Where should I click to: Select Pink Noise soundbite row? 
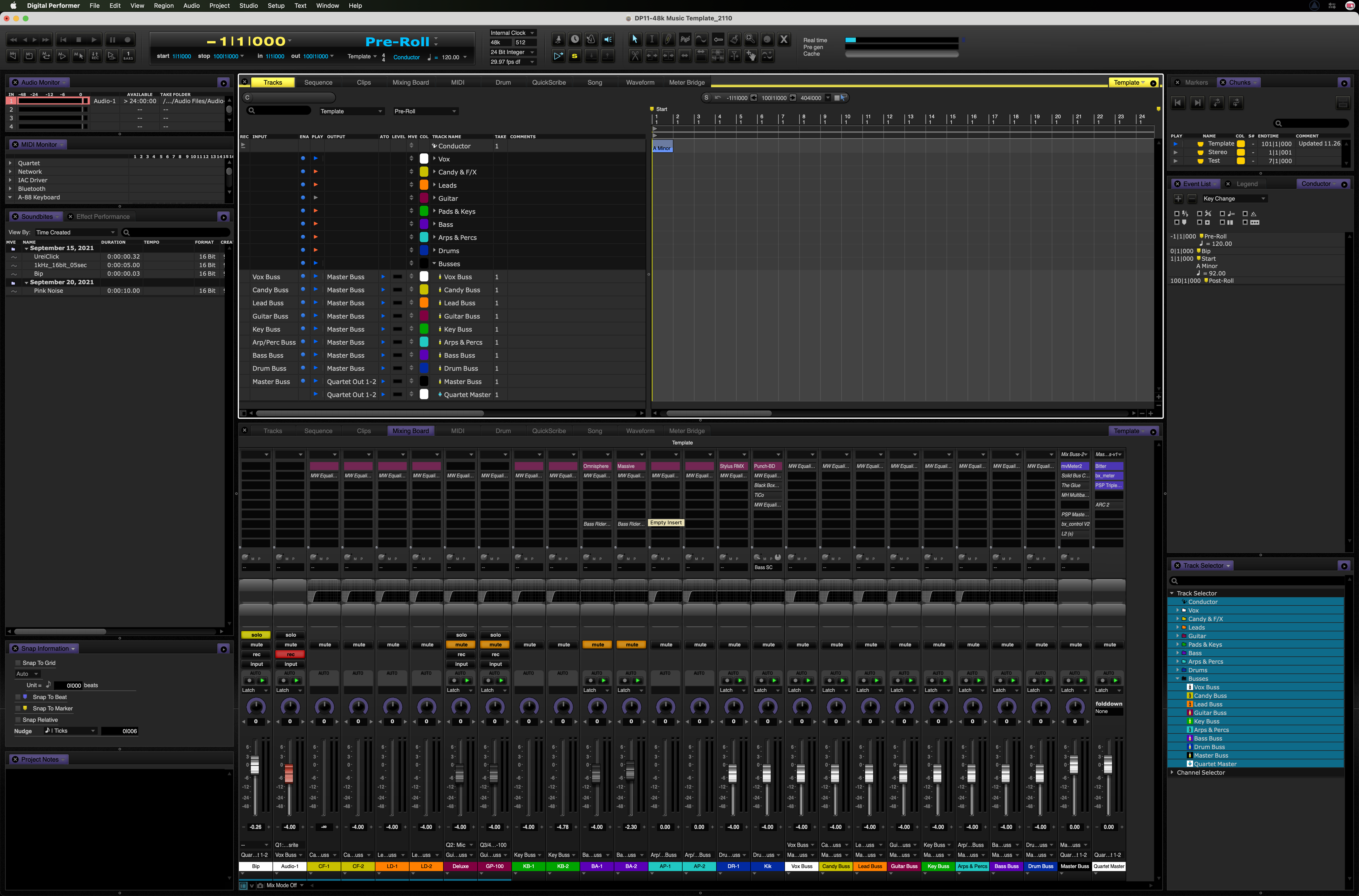click(x=116, y=290)
